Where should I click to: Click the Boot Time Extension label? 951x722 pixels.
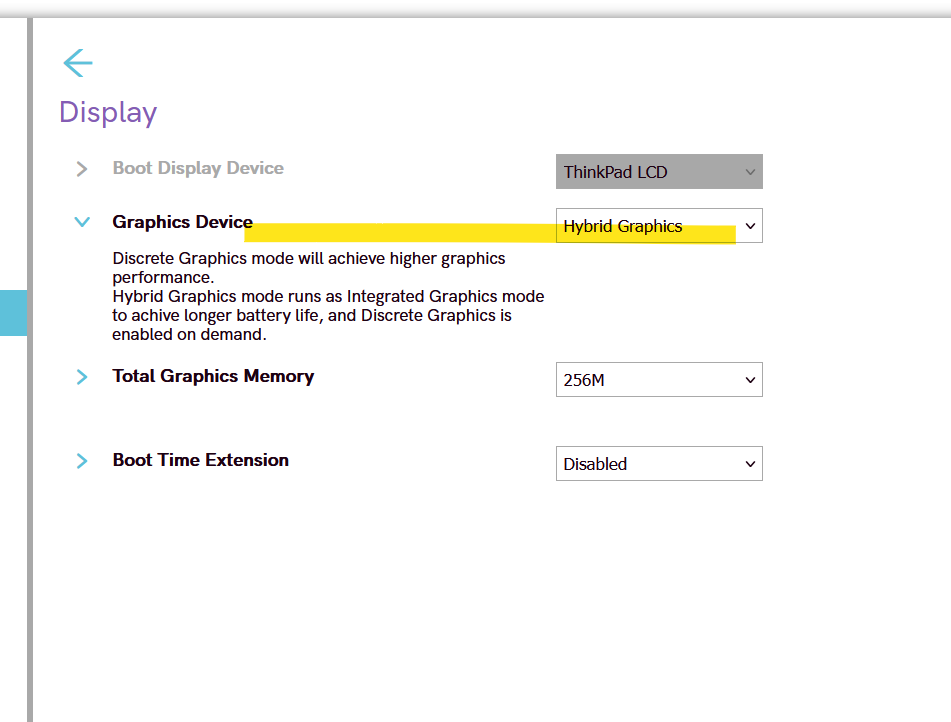200,460
